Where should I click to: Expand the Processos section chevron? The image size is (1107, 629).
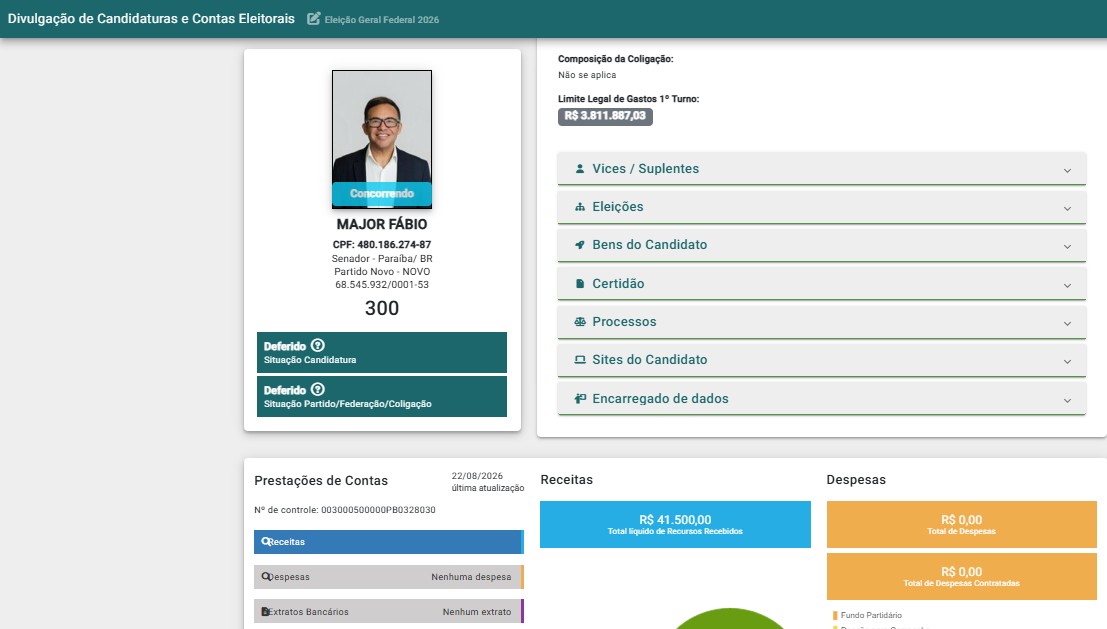click(1067, 323)
